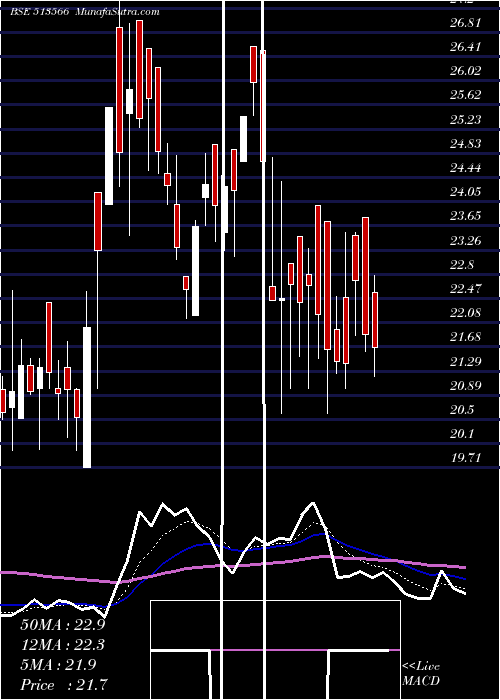Click the 22.47 price axis label
Image resolution: width=500 pixels, height=700 pixels.
click(466, 289)
